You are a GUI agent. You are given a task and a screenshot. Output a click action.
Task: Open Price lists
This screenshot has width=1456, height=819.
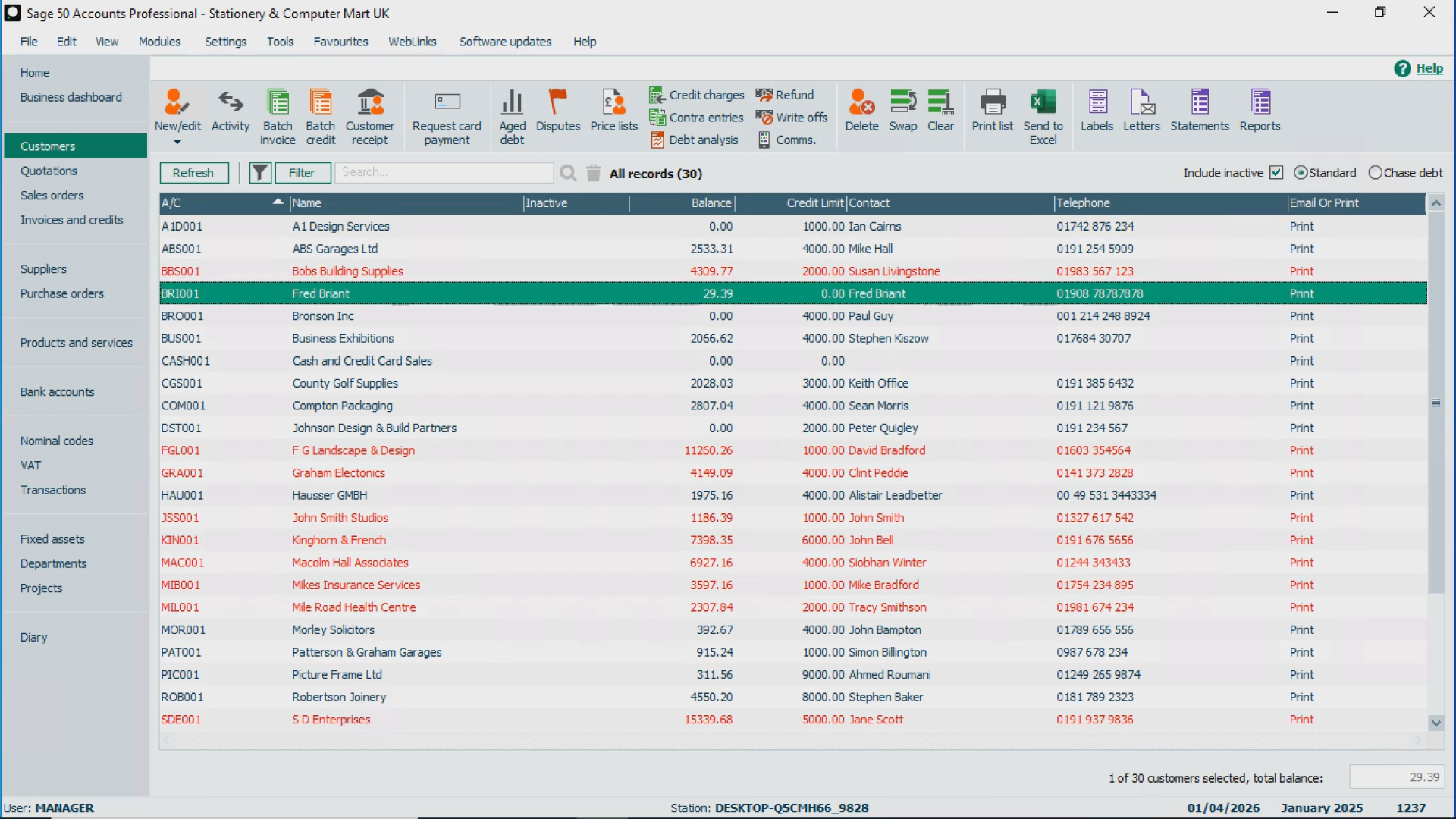coord(614,111)
